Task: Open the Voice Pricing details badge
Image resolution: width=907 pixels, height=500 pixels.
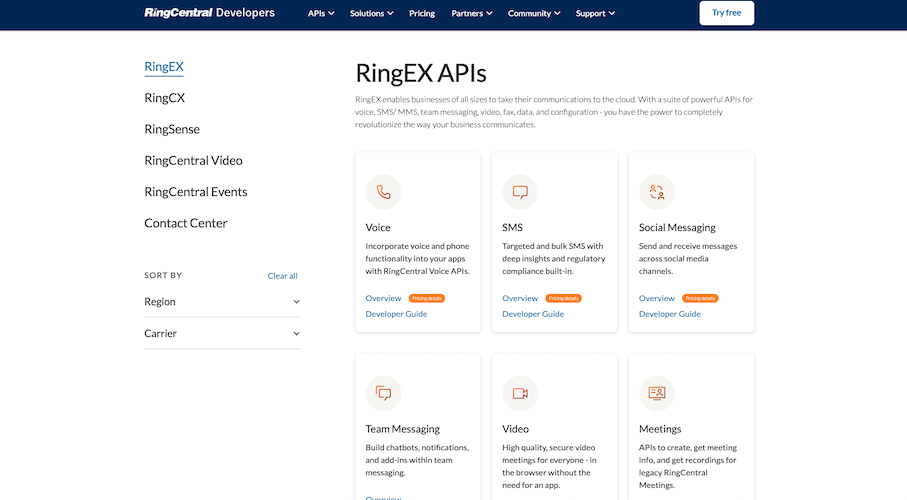Action: [427, 298]
